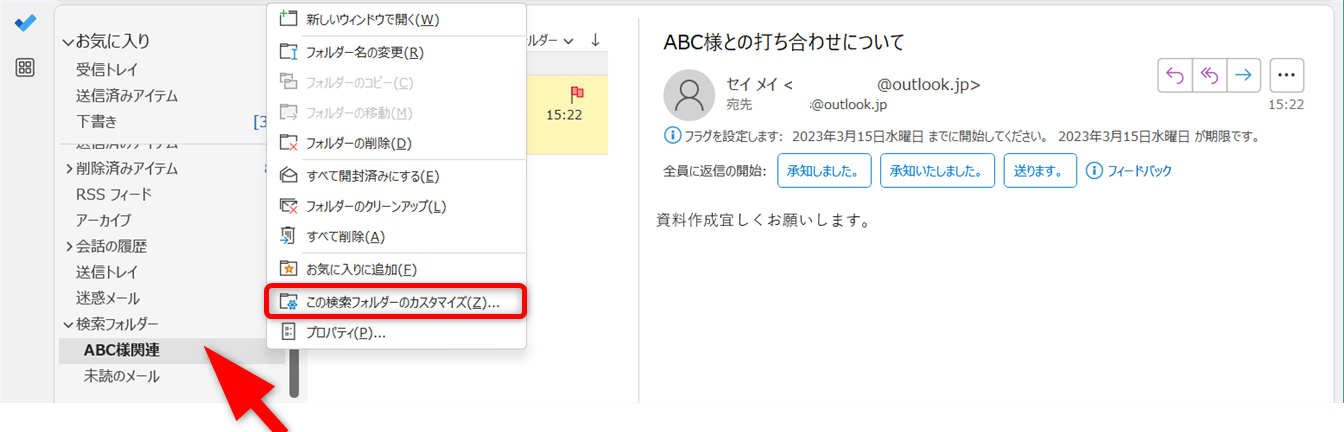Click the sender avatar picture
Viewport: 1344px width, 432px height.
689,94
